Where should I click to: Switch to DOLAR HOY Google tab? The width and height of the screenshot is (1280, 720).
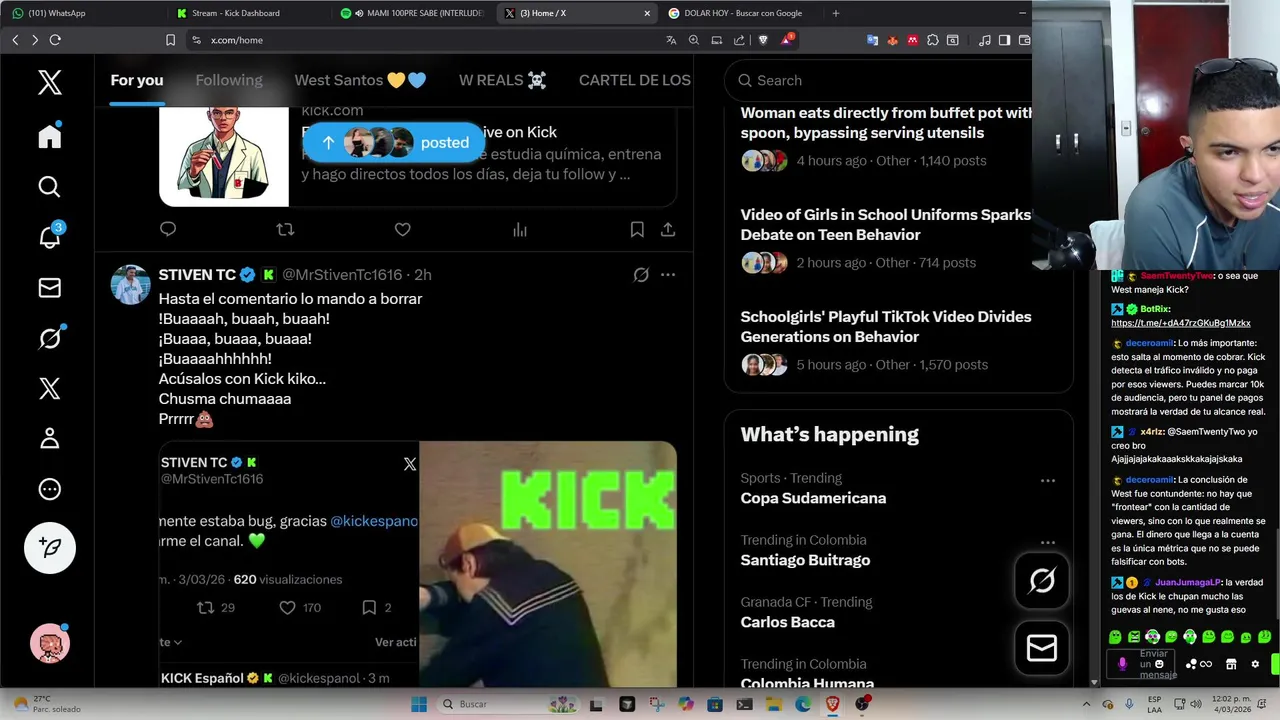tap(742, 13)
